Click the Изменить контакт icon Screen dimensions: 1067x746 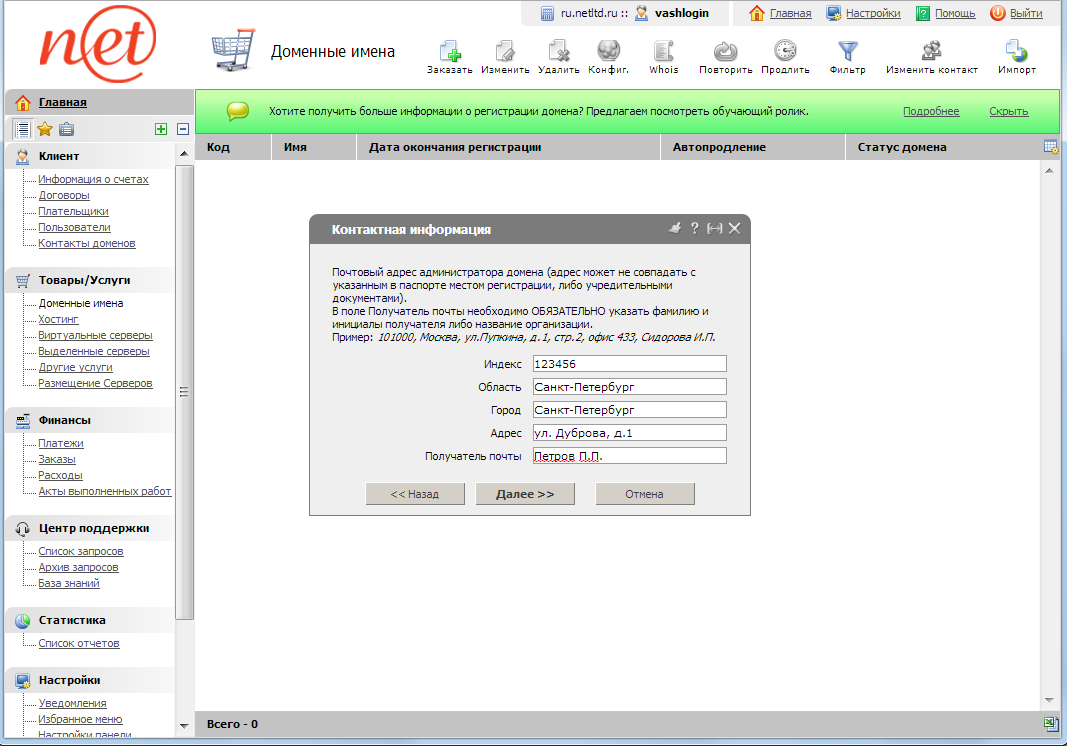point(931,51)
